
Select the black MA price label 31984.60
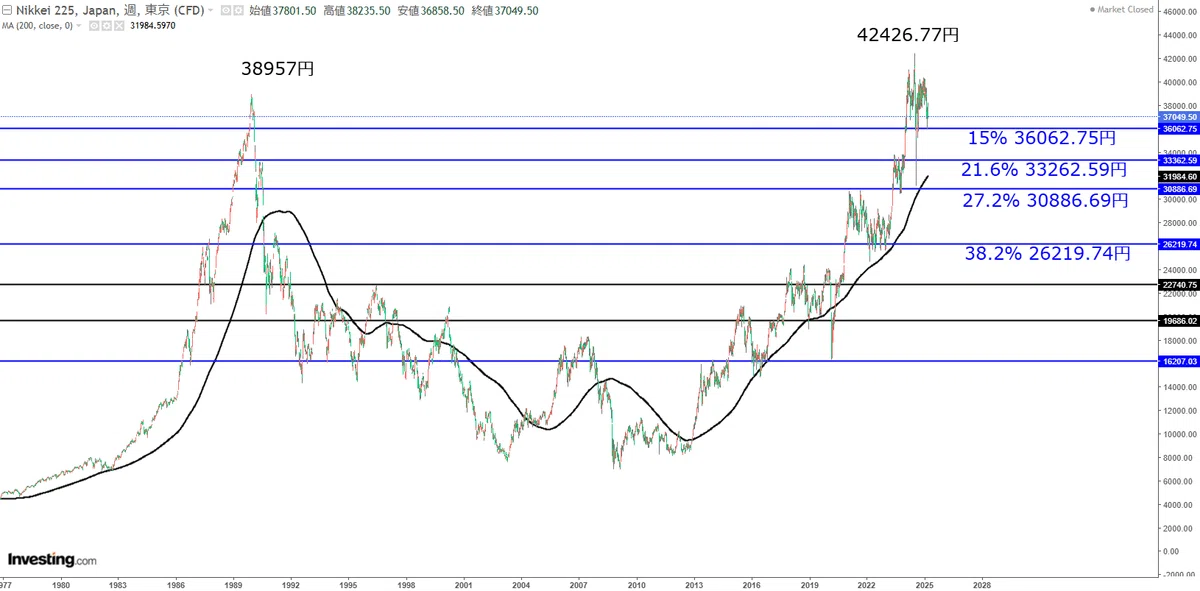tap(1180, 176)
